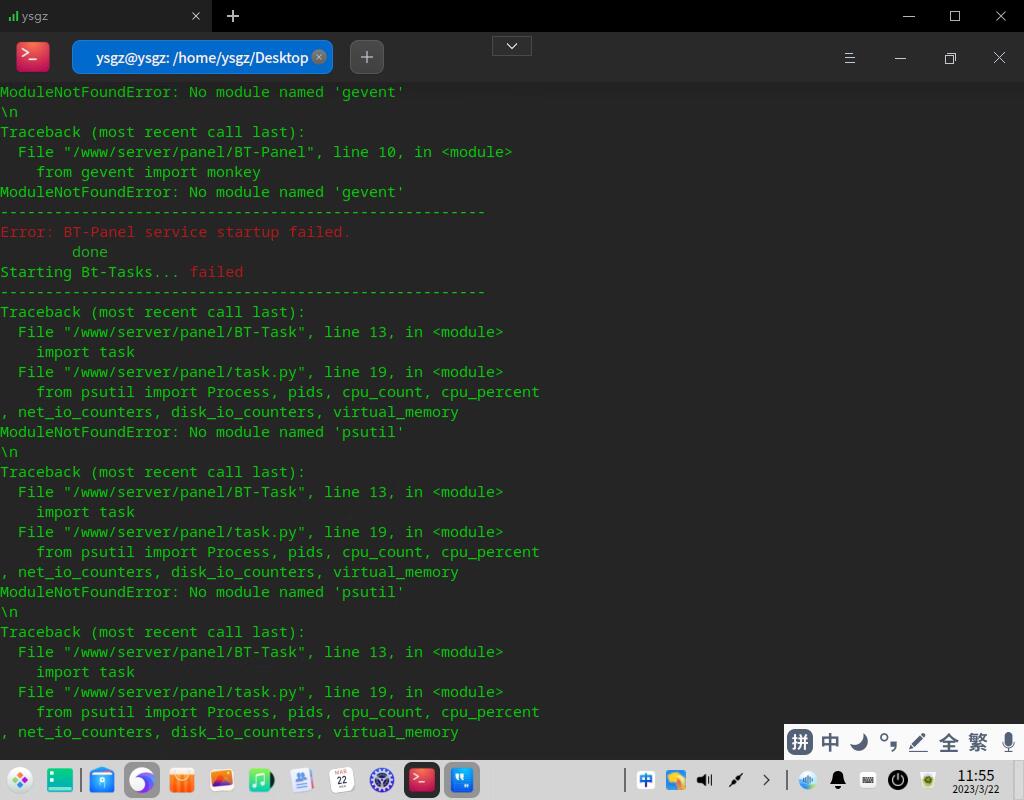The height and width of the screenshot is (800, 1024).
Task: Click show desktop strip at dock edge
Action: pos(1017,780)
